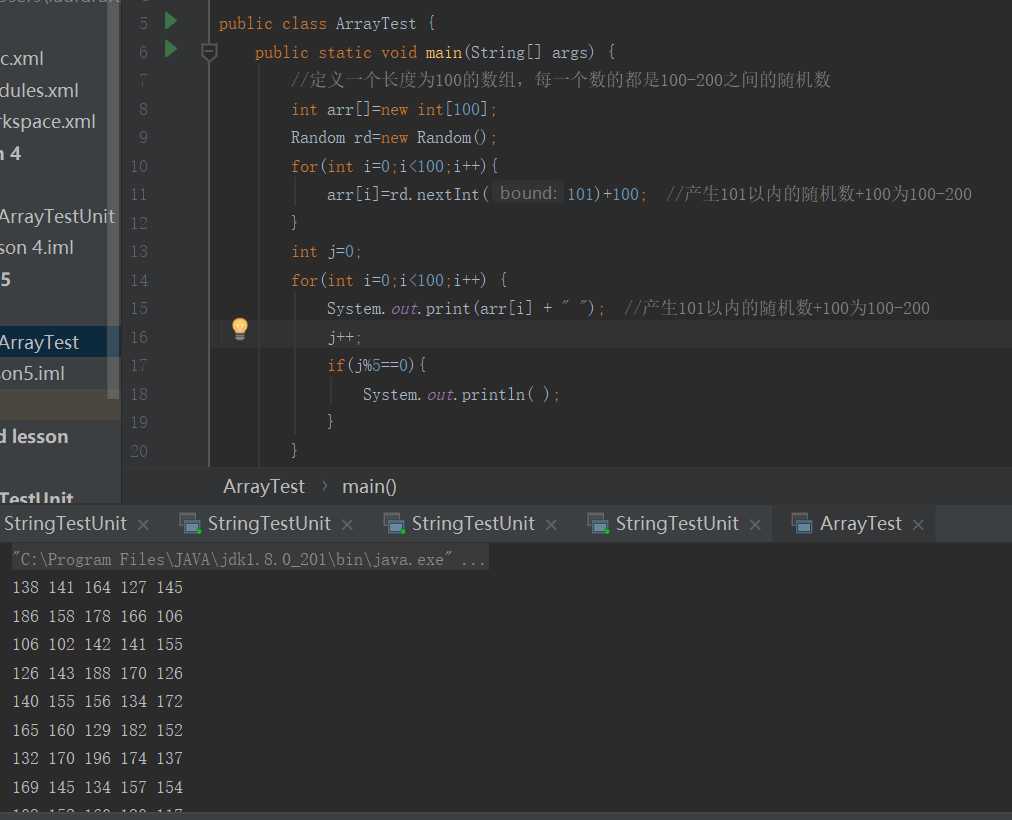Image resolution: width=1012 pixels, height=820 pixels.
Task: Close the third StringTestUnit run tab
Action: pyautogui.click(x=551, y=525)
